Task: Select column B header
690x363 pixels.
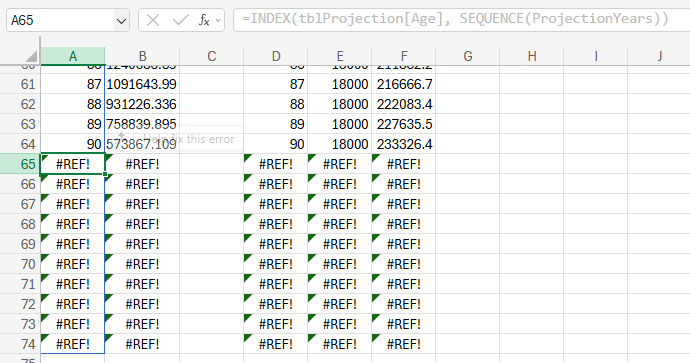Action: pyautogui.click(x=142, y=56)
